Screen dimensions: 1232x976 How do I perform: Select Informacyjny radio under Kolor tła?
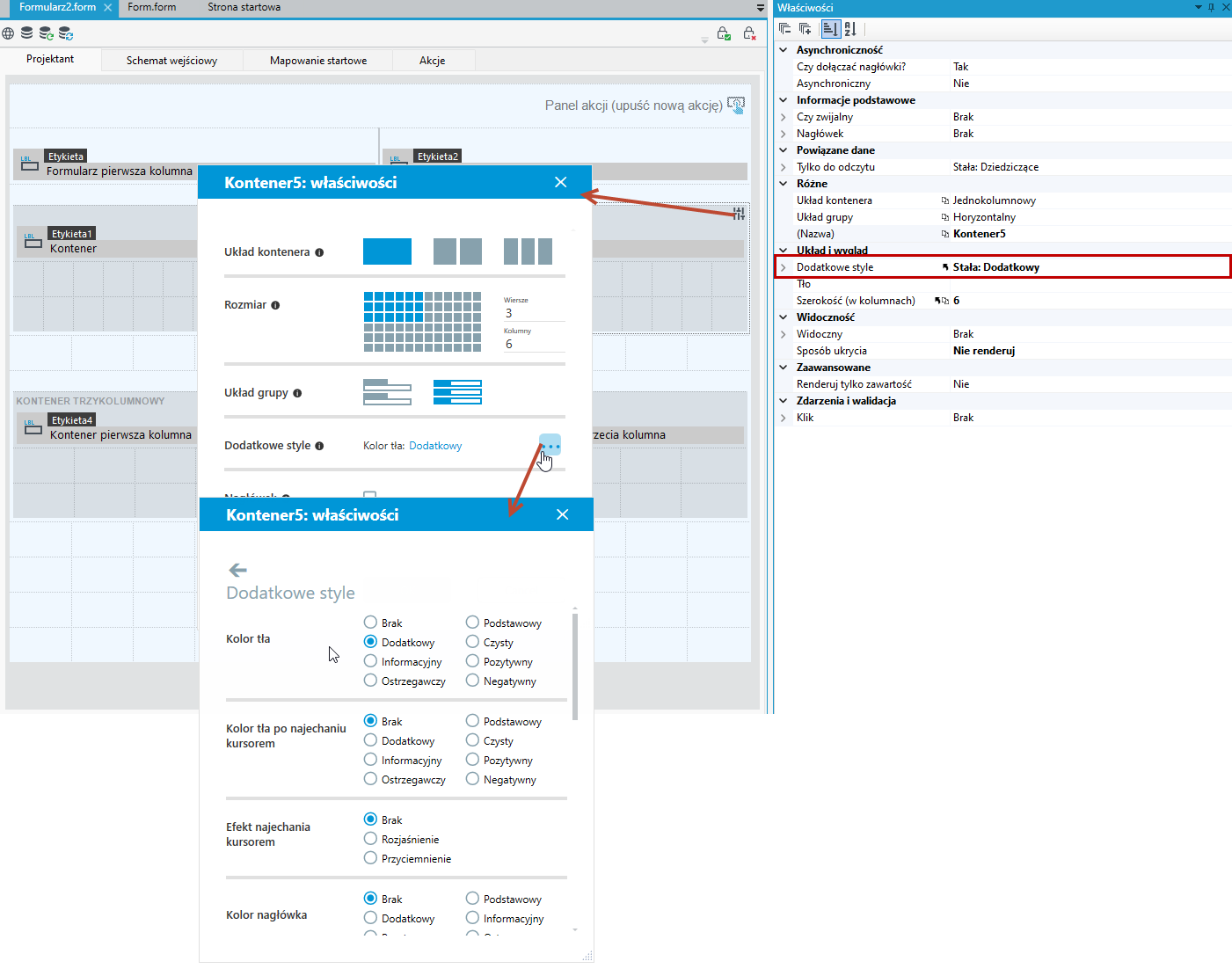(x=370, y=661)
